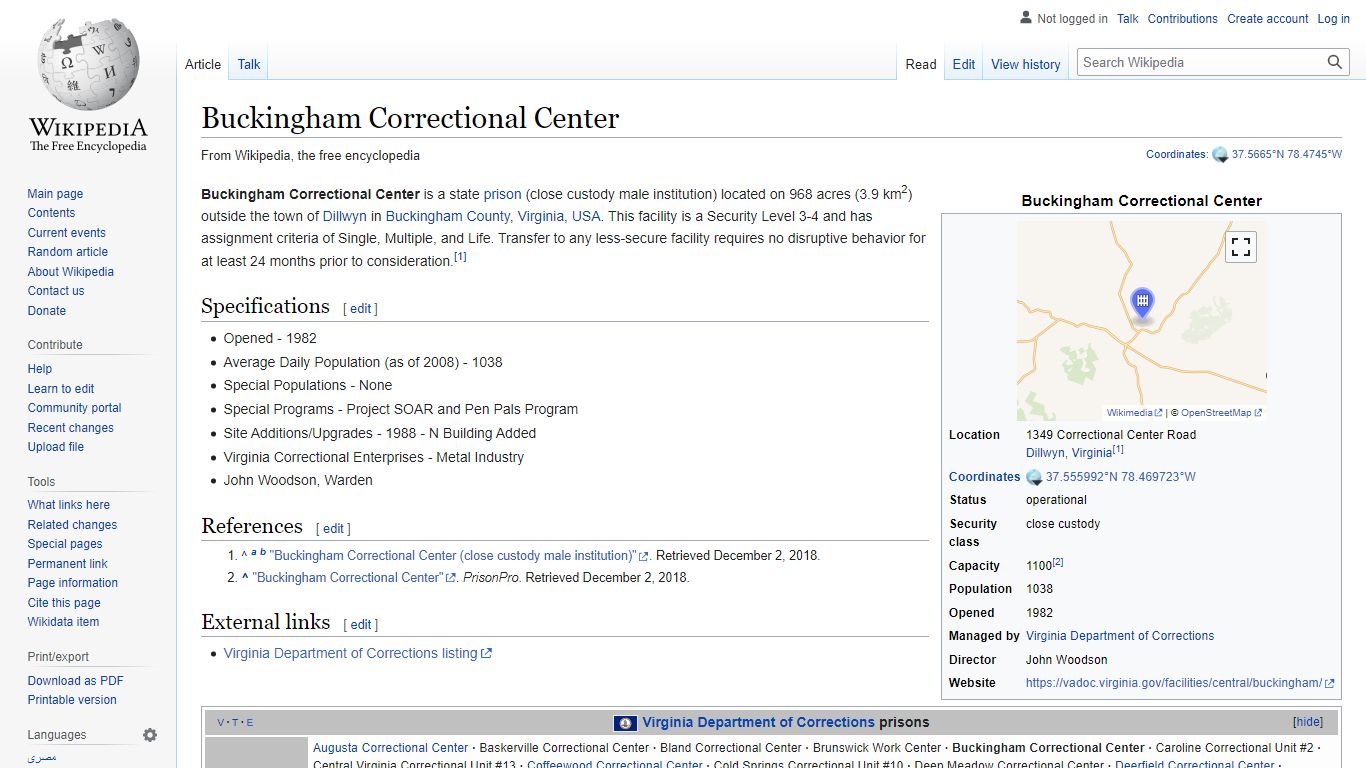This screenshot has height=768, width=1366.
Task: Open the Contents sidebar link
Action: (51, 213)
